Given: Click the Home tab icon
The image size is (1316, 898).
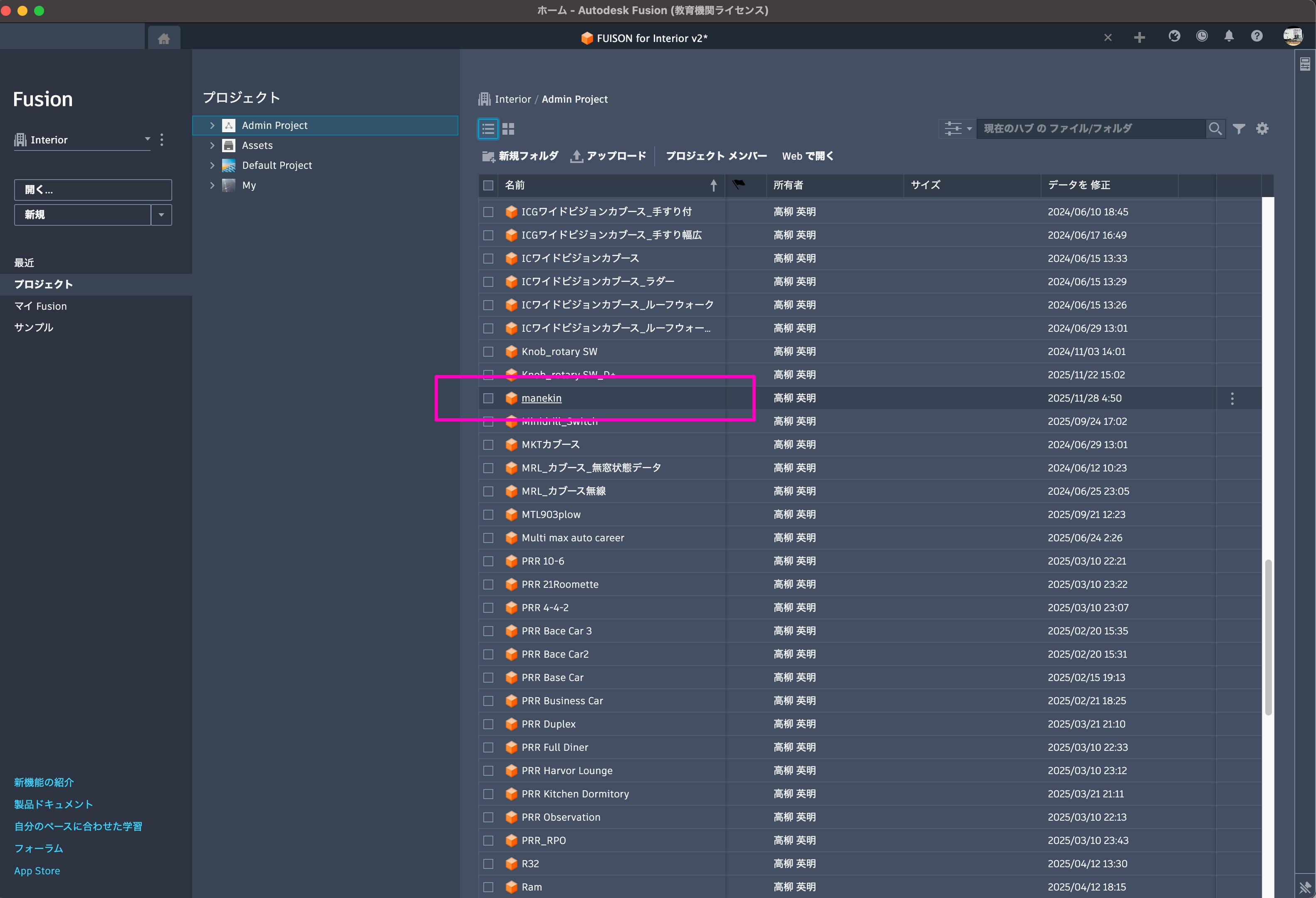Looking at the screenshot, I should (163, 39).
